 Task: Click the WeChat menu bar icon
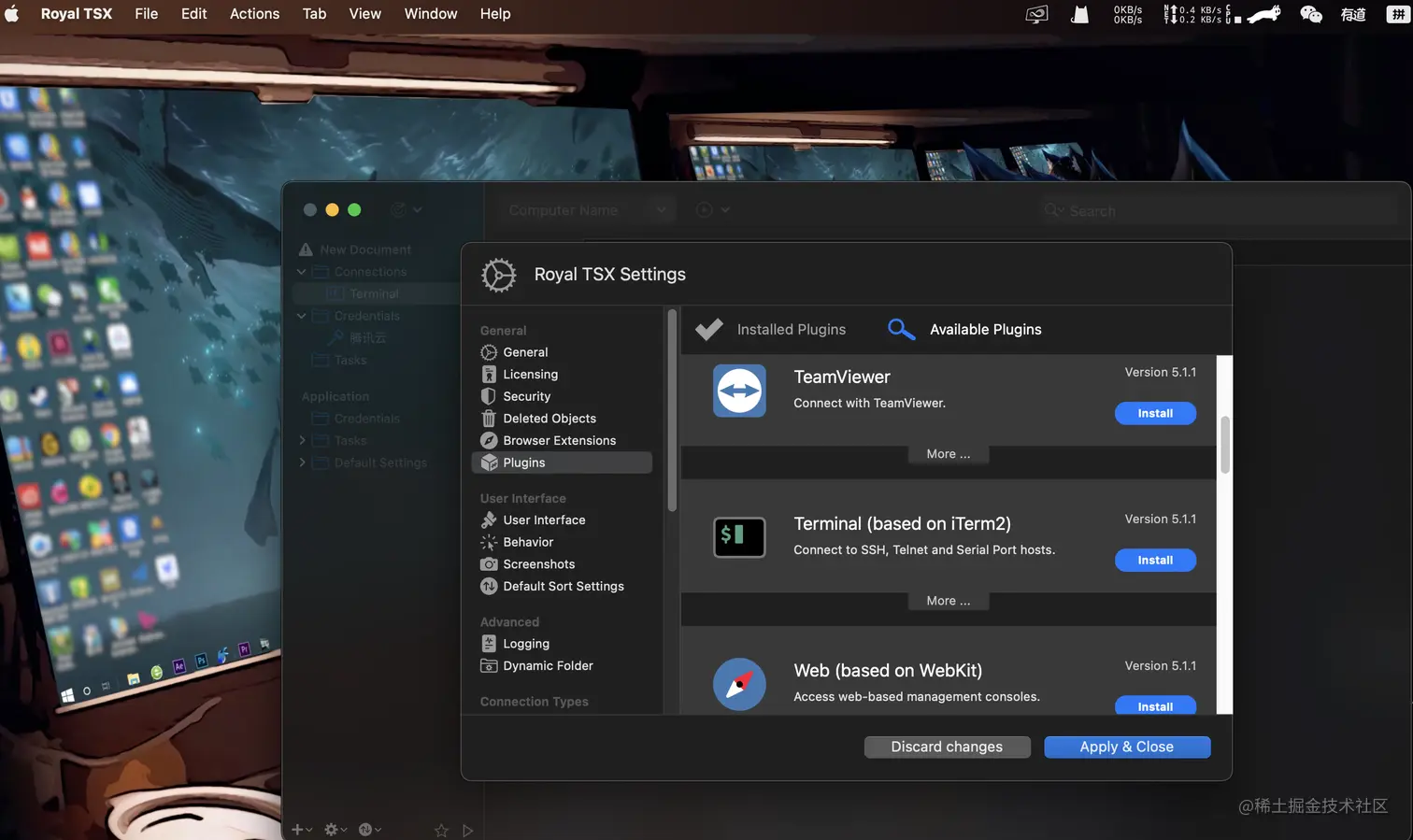pyautogui.click(x=1312, y=14)
